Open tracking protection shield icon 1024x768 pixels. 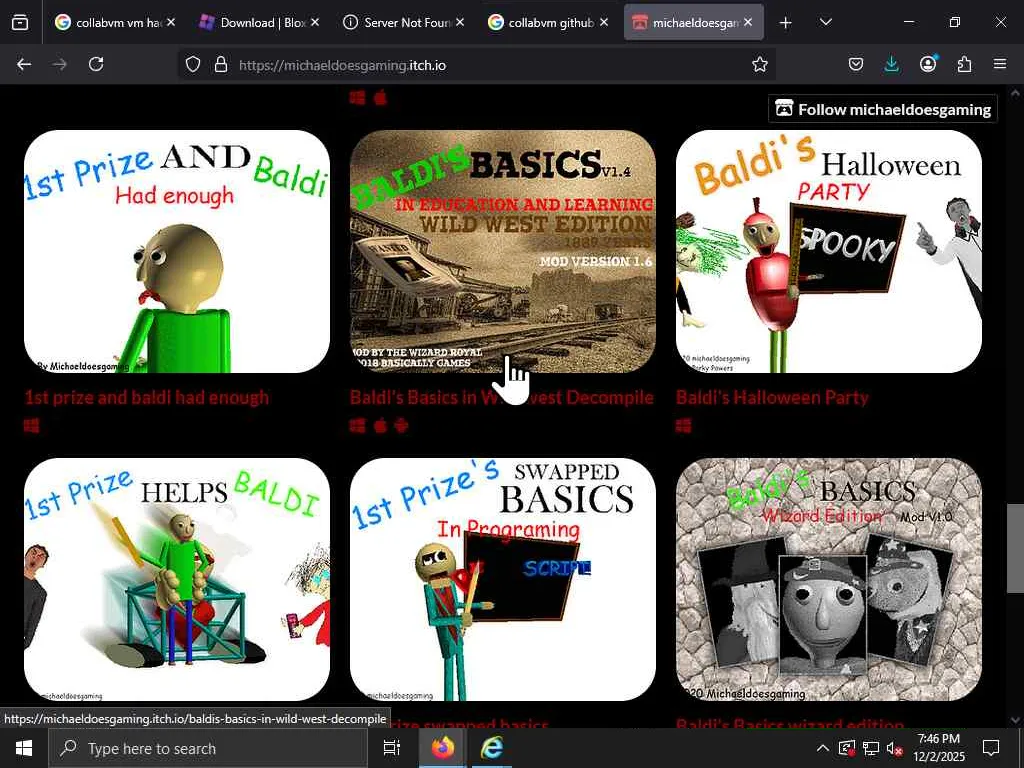[x=193, y=65]
